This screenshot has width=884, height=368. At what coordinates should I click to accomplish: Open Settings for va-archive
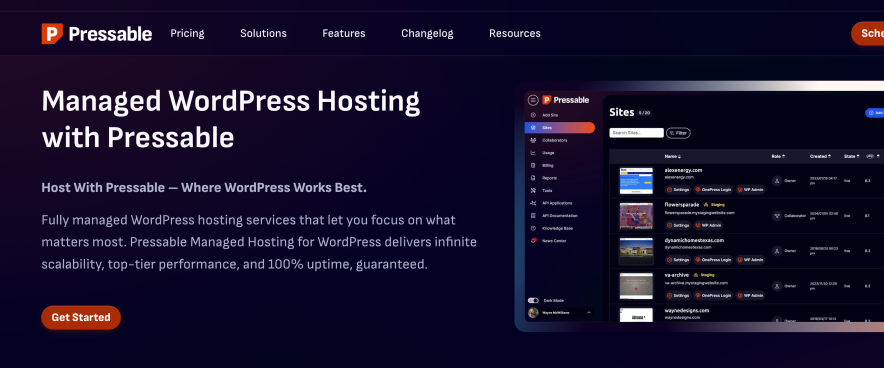678,295
